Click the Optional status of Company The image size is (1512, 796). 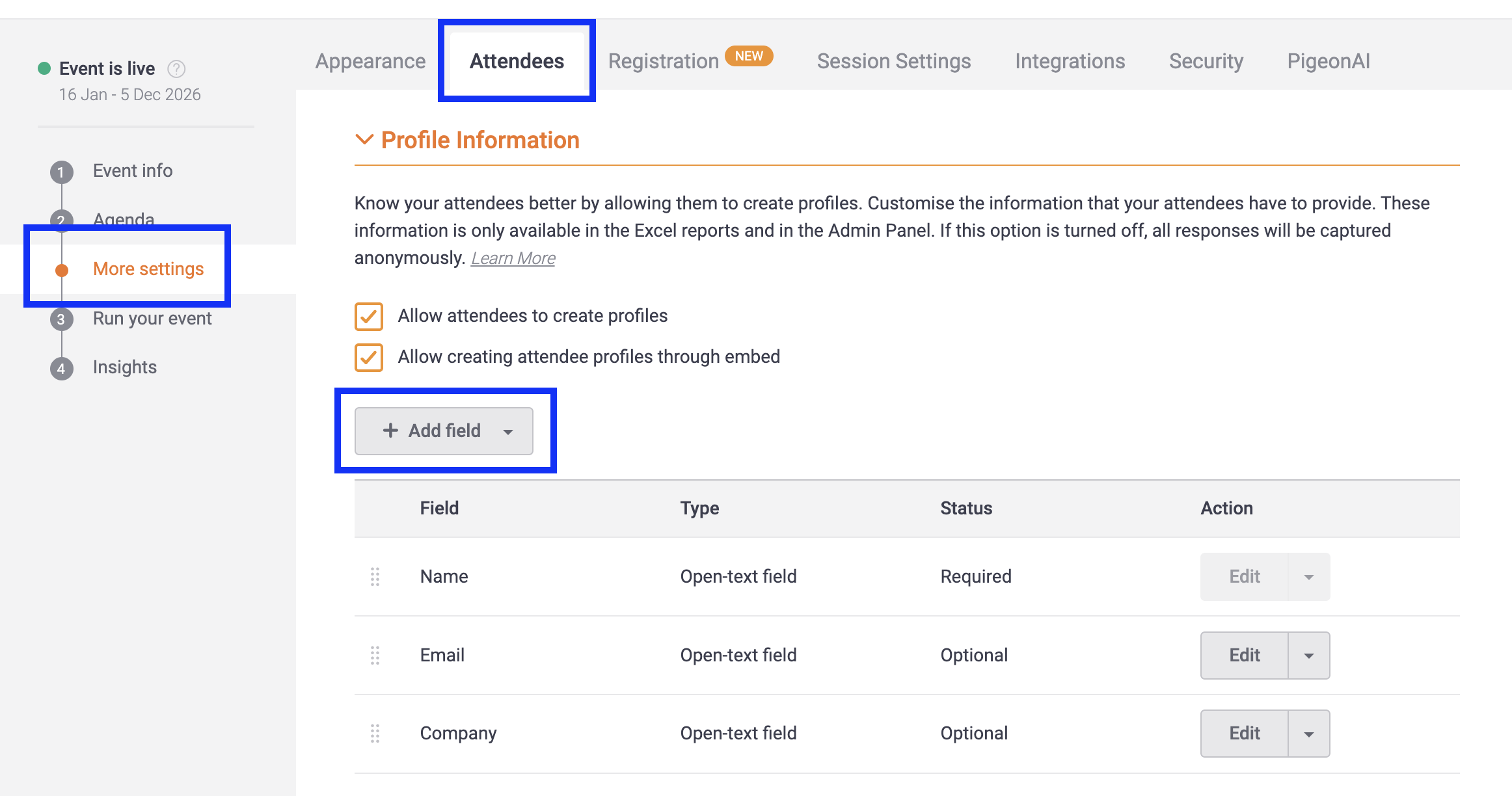974,734
